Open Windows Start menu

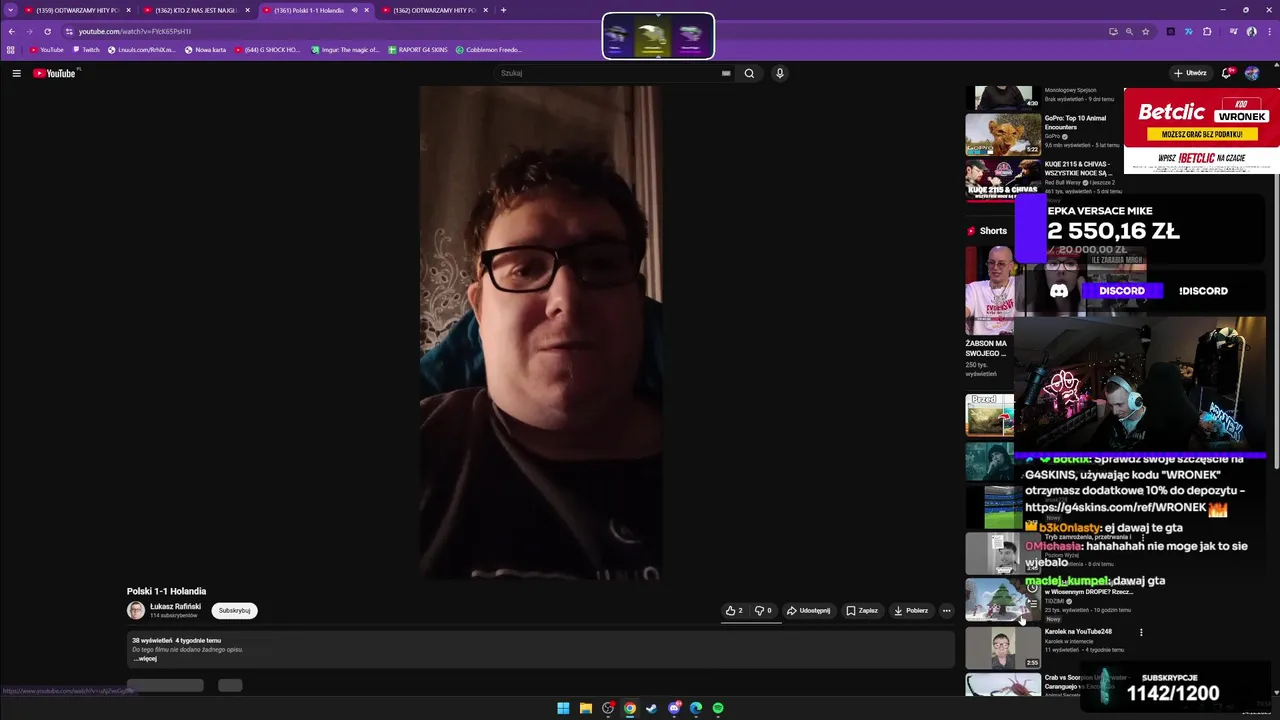point(563,708)
